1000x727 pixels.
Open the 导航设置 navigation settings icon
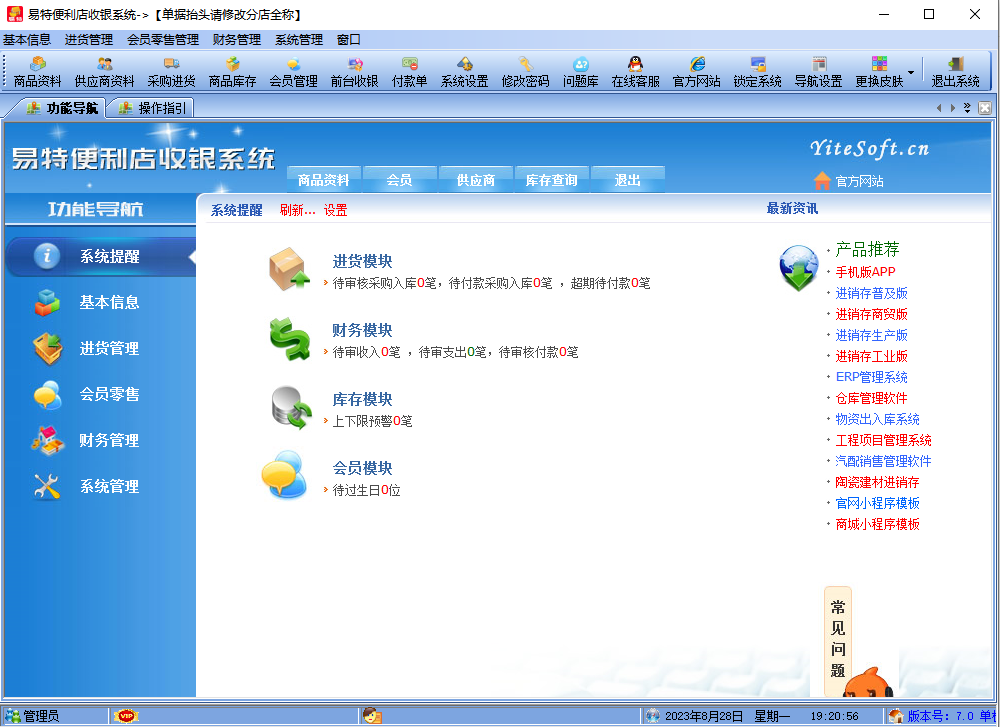(822, 70)
